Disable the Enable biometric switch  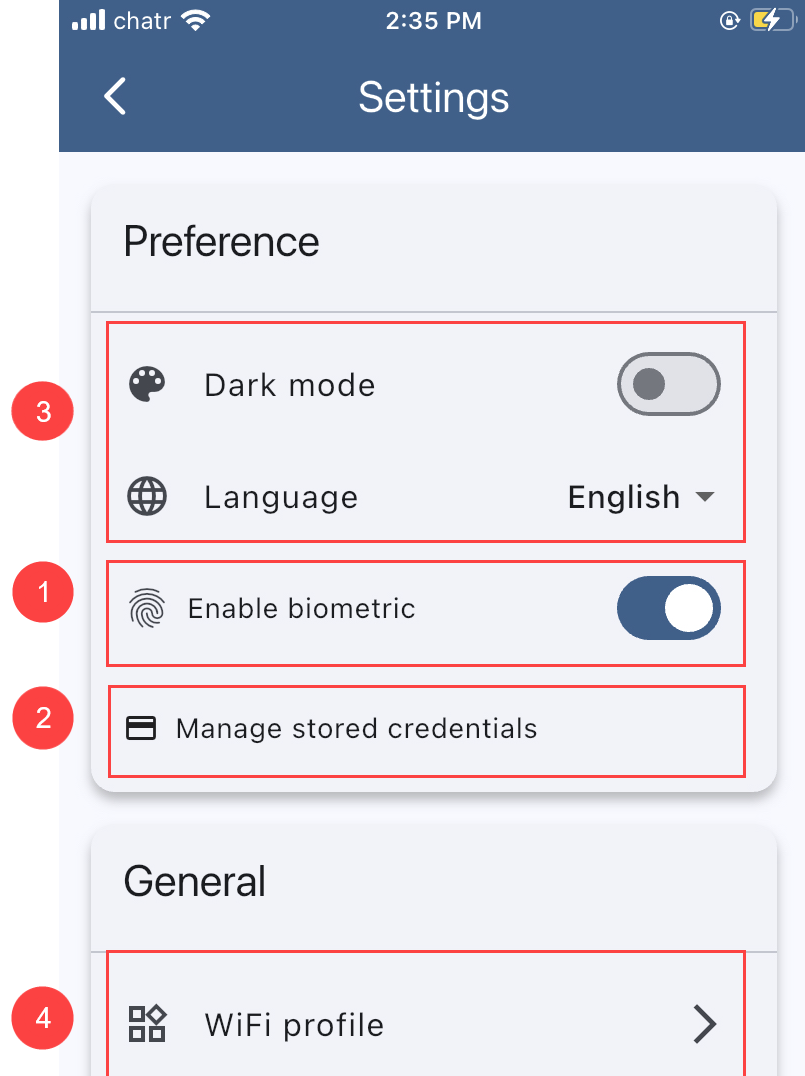(x=668, y=608)
